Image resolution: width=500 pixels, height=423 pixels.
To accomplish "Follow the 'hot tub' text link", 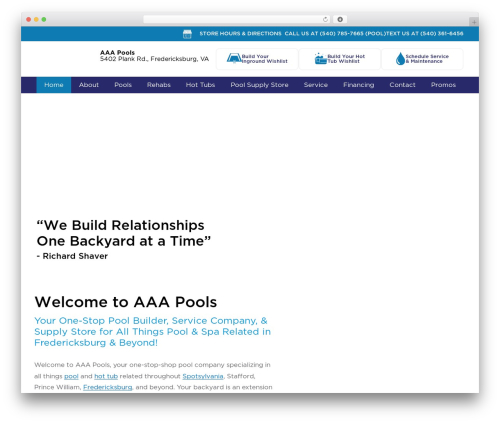I will (106, 376).
